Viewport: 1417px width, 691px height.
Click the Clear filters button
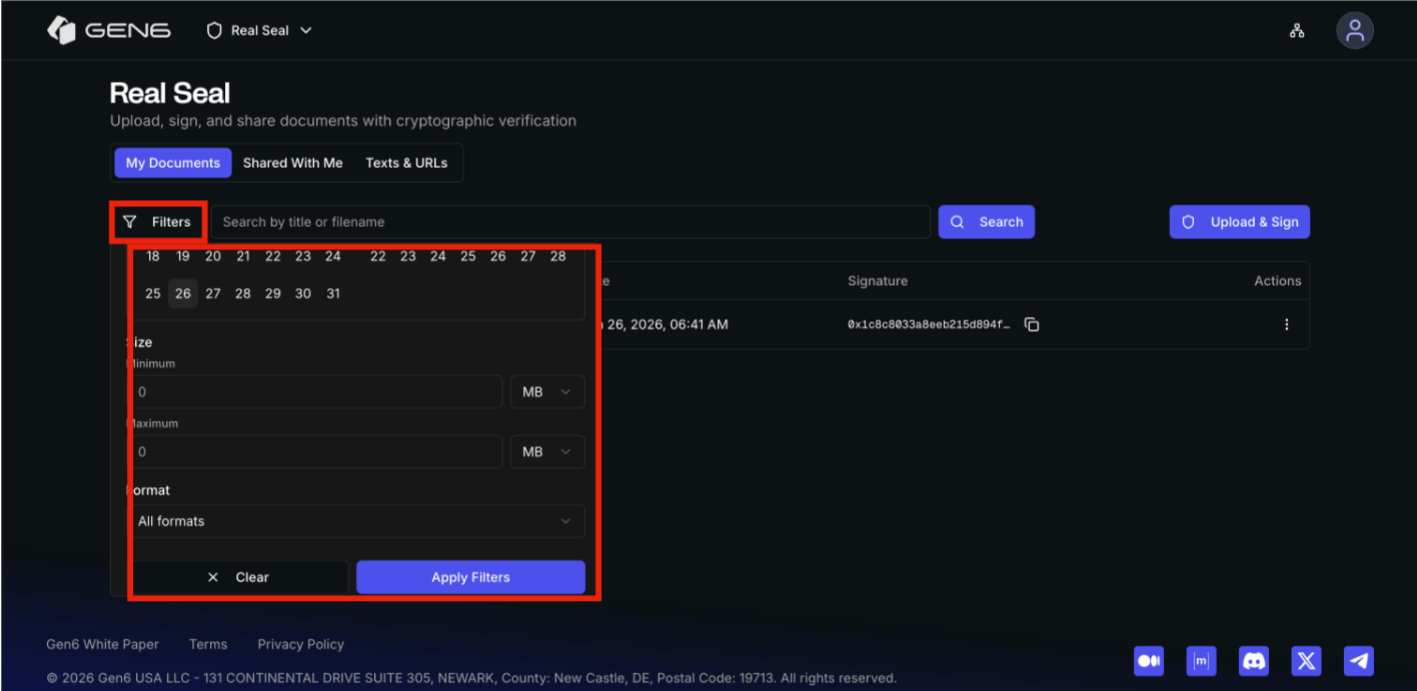point(239,577)
